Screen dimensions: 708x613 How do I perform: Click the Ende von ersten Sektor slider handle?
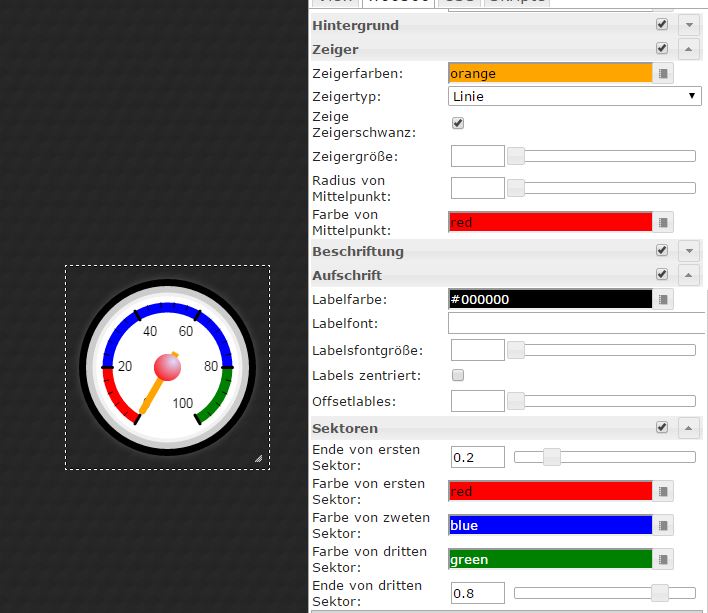(551, 457)
